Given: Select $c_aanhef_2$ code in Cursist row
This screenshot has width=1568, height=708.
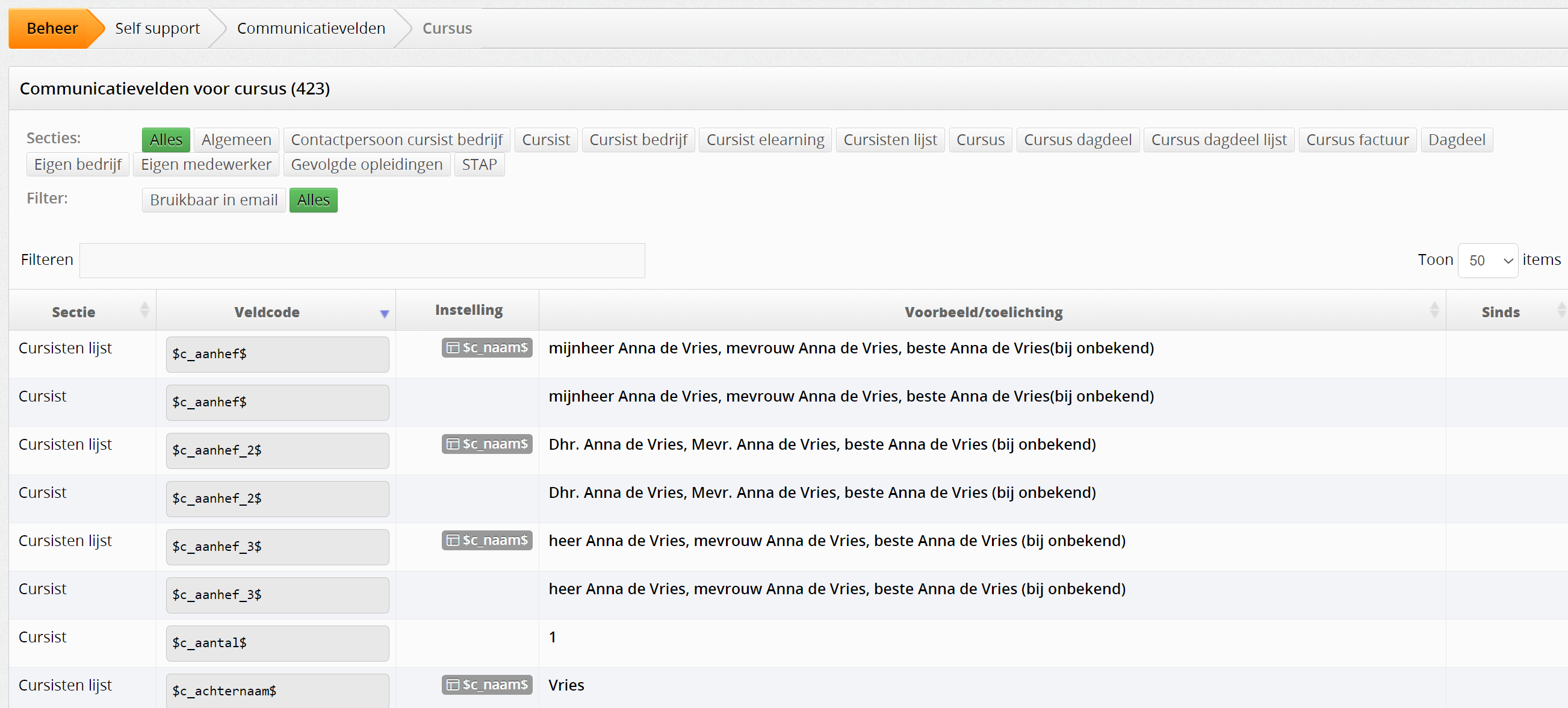Looking at the screenshot, I should [x=277, y=498].
